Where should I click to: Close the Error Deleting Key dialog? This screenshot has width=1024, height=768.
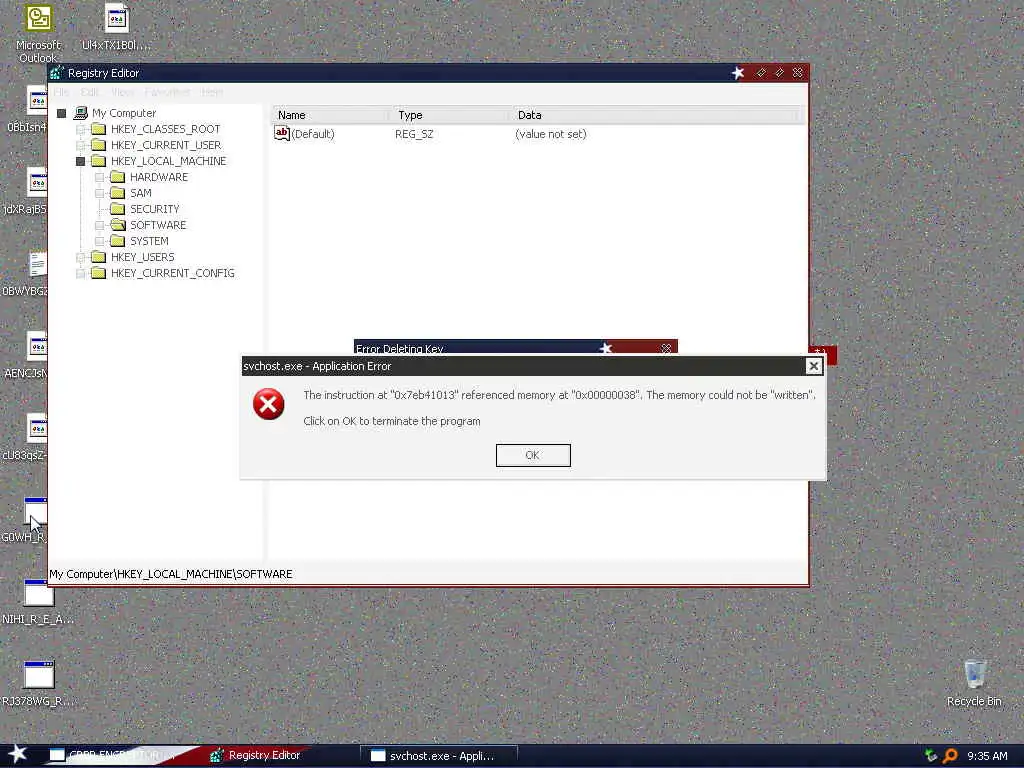(x=666, y=348)
